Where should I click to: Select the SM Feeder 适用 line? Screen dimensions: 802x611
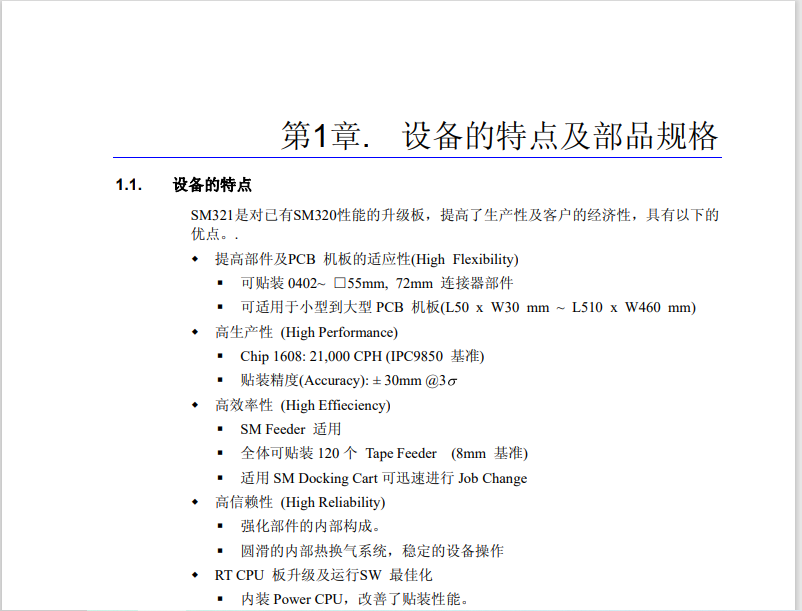(x=290, y=429)
